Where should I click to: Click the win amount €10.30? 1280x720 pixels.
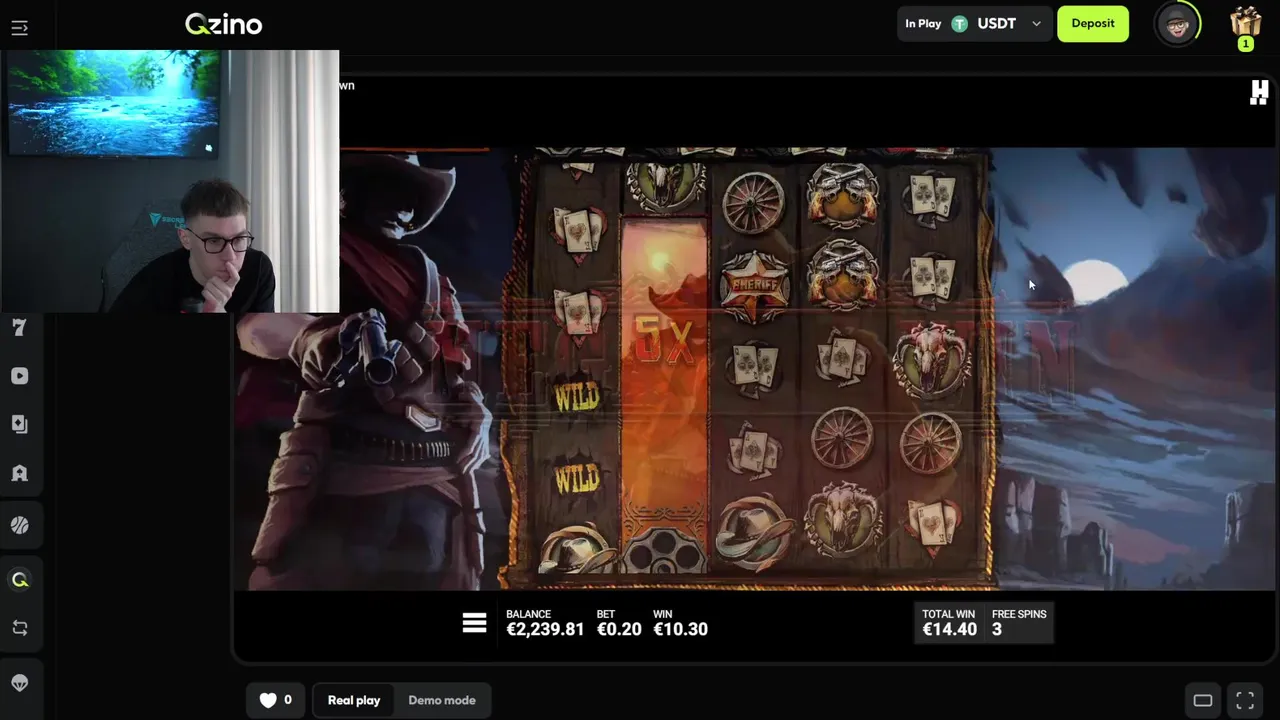[681, 629]
